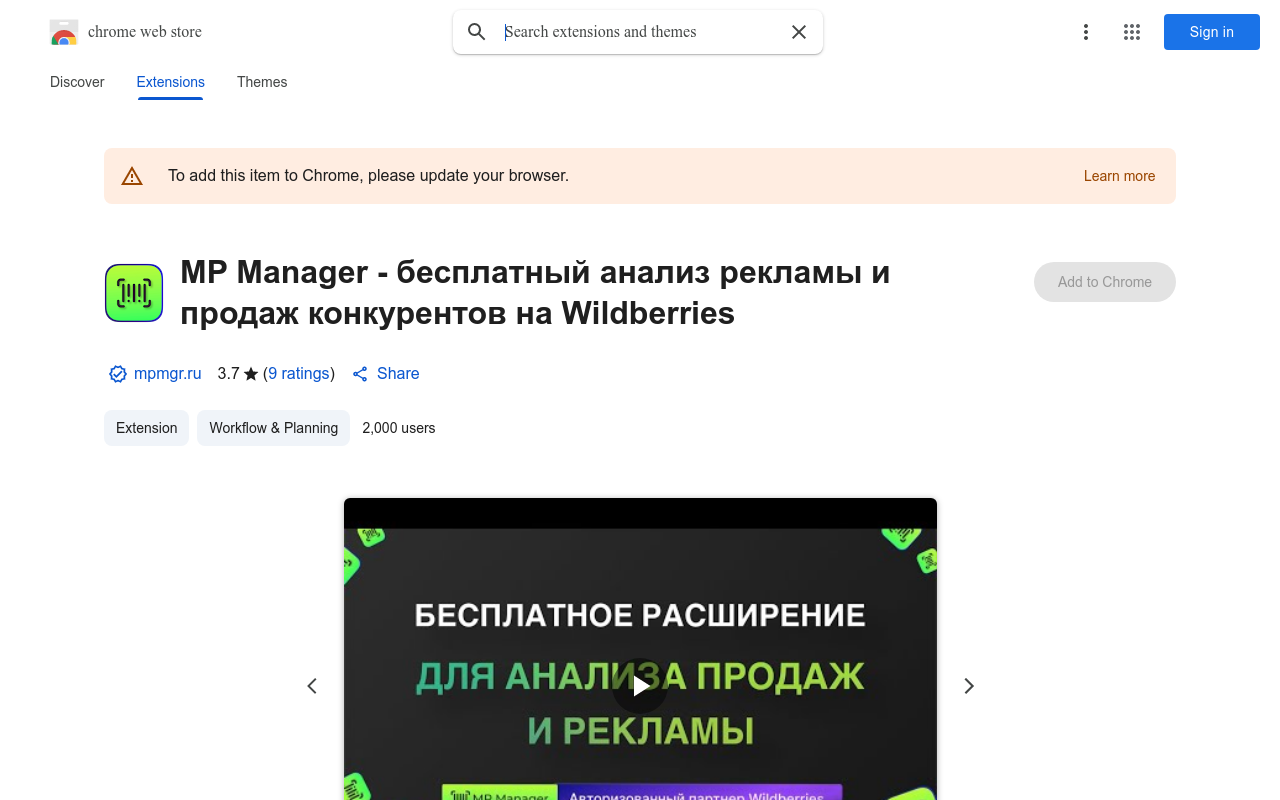The width and height of the screenshot is (1280, 800).
Task: Click the search magnifier icon
Action: pyautogui.click(x=477, y=32)
